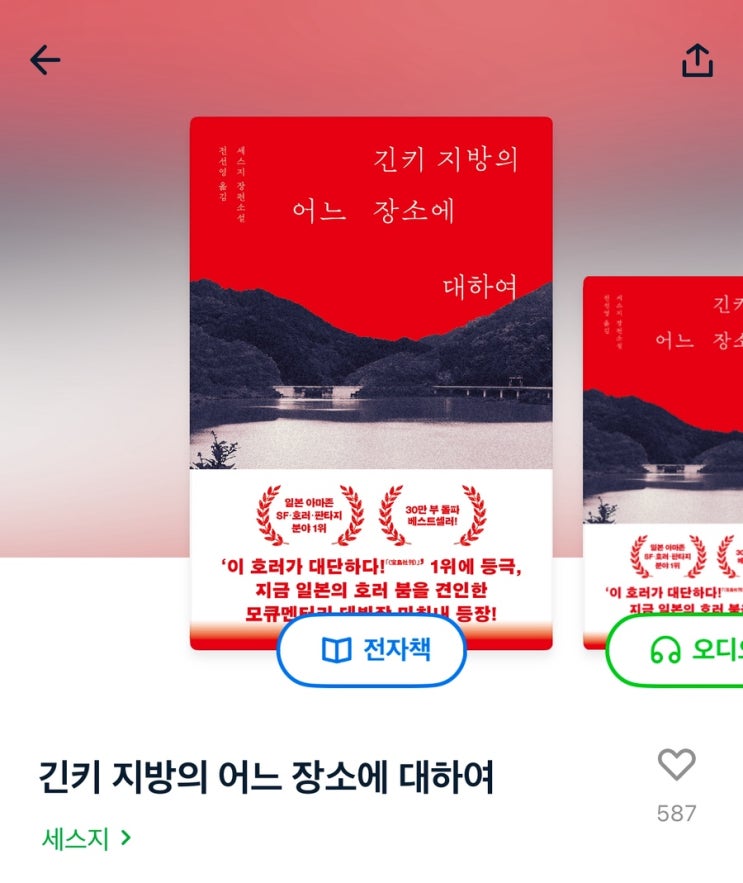Click the book title 긴키 지방의 어느 장소에 대하여
Screen dimensions: 743x883
tap(266, 777)
